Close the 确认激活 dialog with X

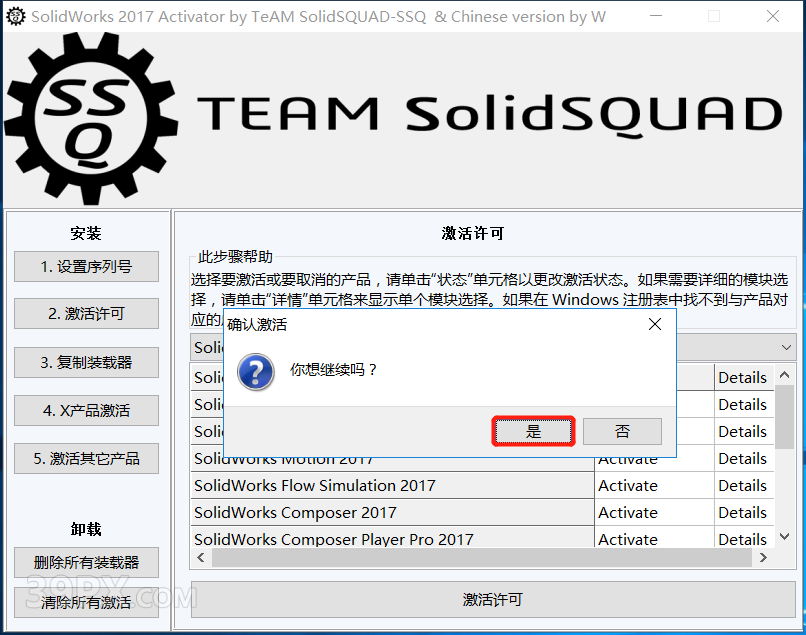click(x=654, y=324)
